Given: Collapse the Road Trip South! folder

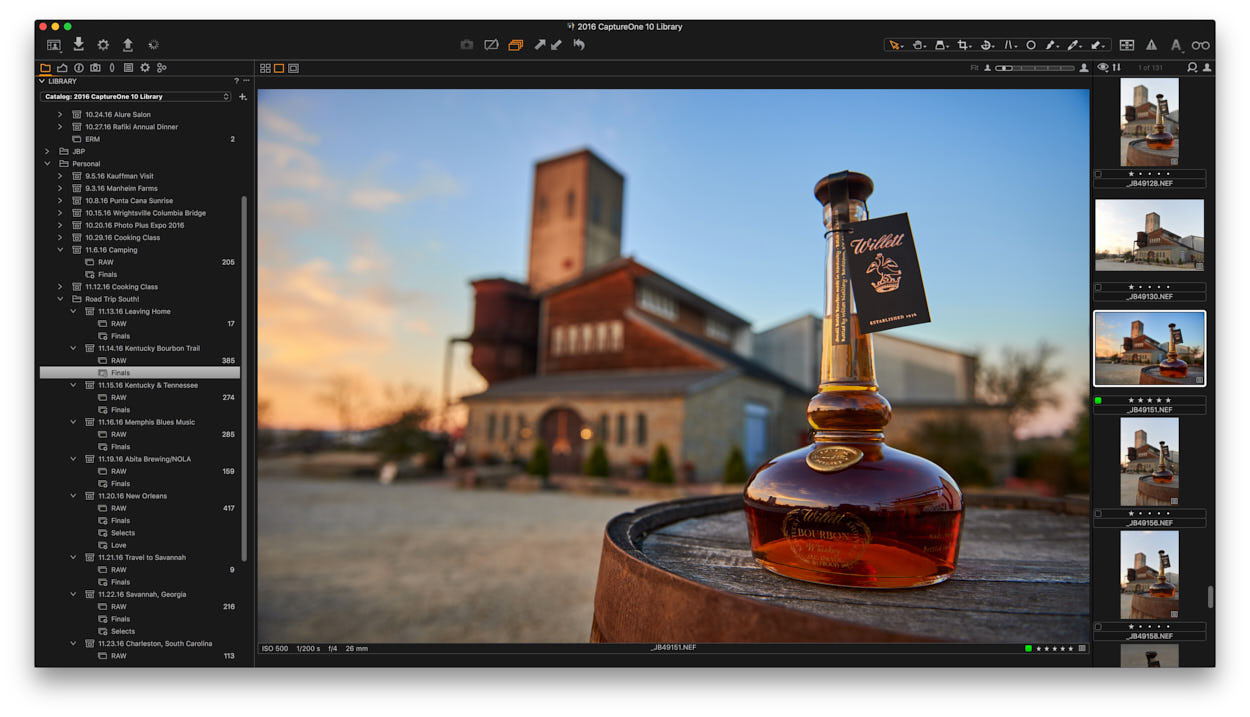Looking at the screenshot, I should tap(60, 299).
